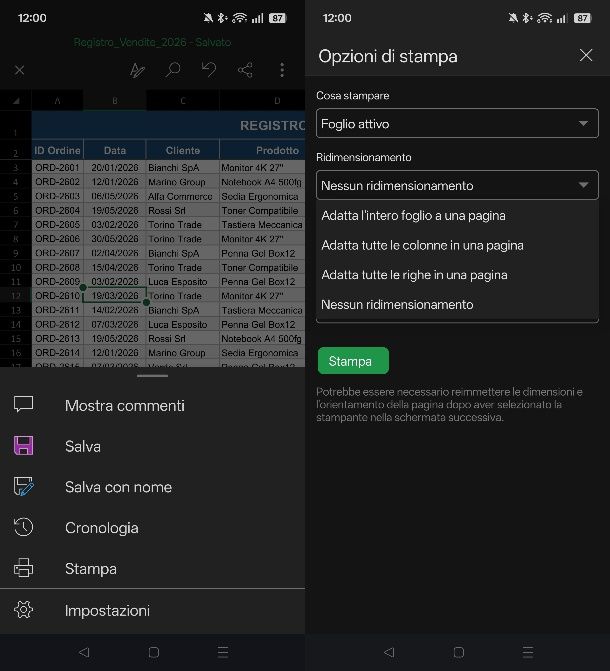Tap the purple floppy disk save icon
Image resolution: width=610 pixels, height=671 pixels.
tap(24, 445)
